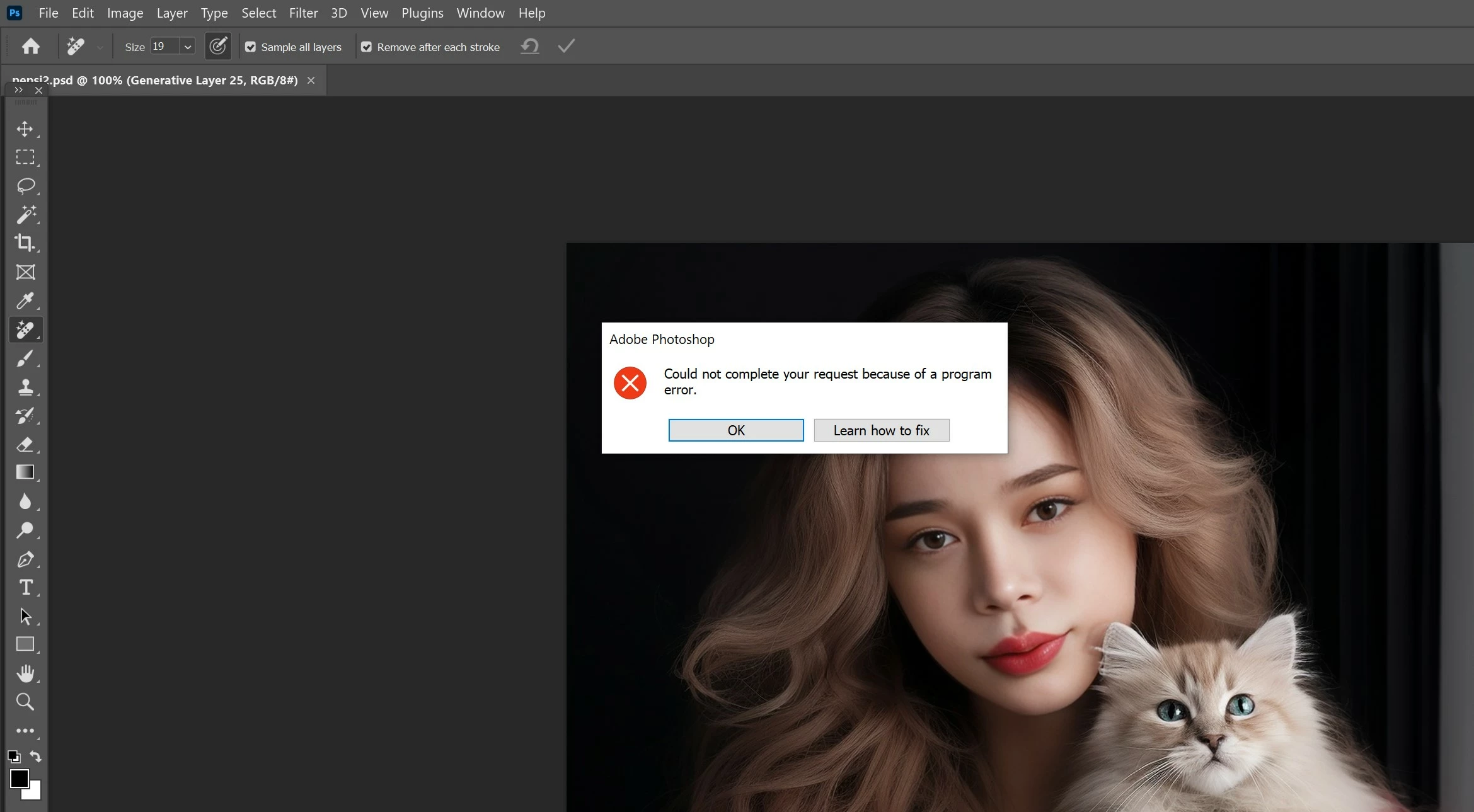Open the Window menu

[x=480, y=13]
